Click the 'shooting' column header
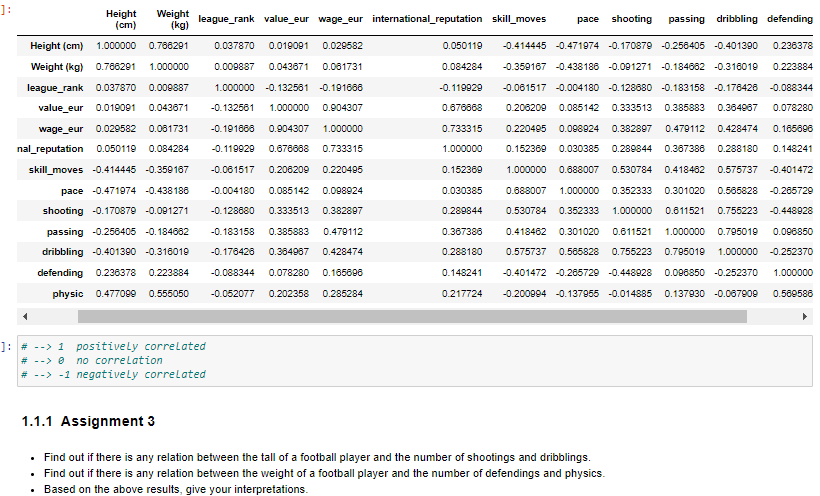Viewport: 820px width, 496px height. pyautogui.click(x=632, y=19)
